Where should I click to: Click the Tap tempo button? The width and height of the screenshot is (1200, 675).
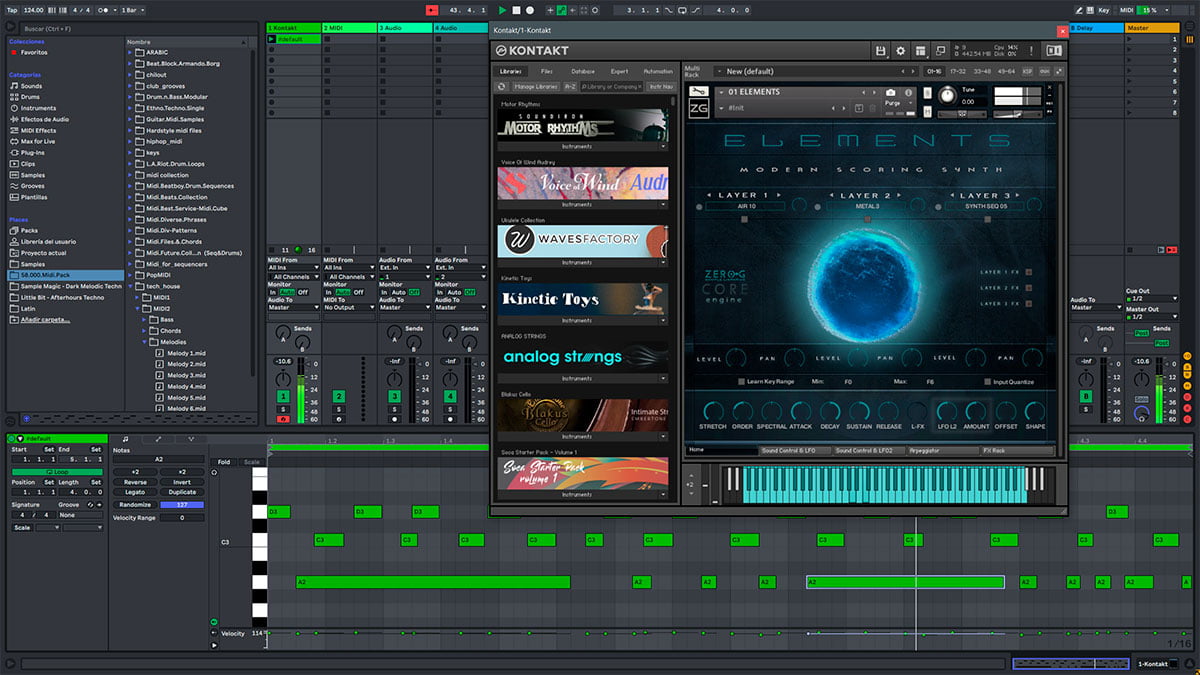pyautogui.click(x=10, y=10)
